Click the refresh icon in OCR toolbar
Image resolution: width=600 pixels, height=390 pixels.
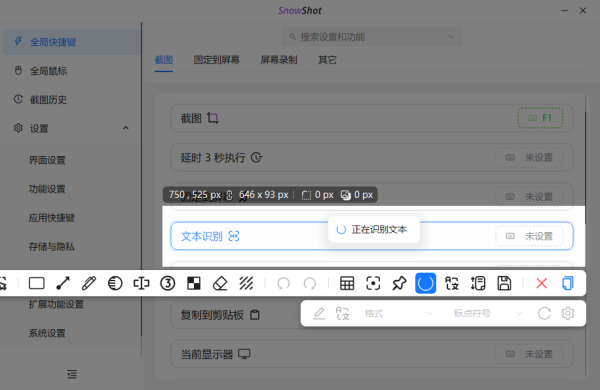click(544, 313)
